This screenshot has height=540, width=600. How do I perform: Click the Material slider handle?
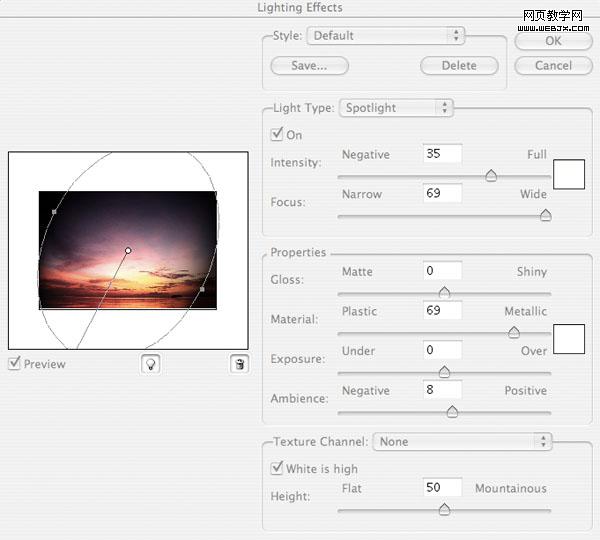[514, 332]
